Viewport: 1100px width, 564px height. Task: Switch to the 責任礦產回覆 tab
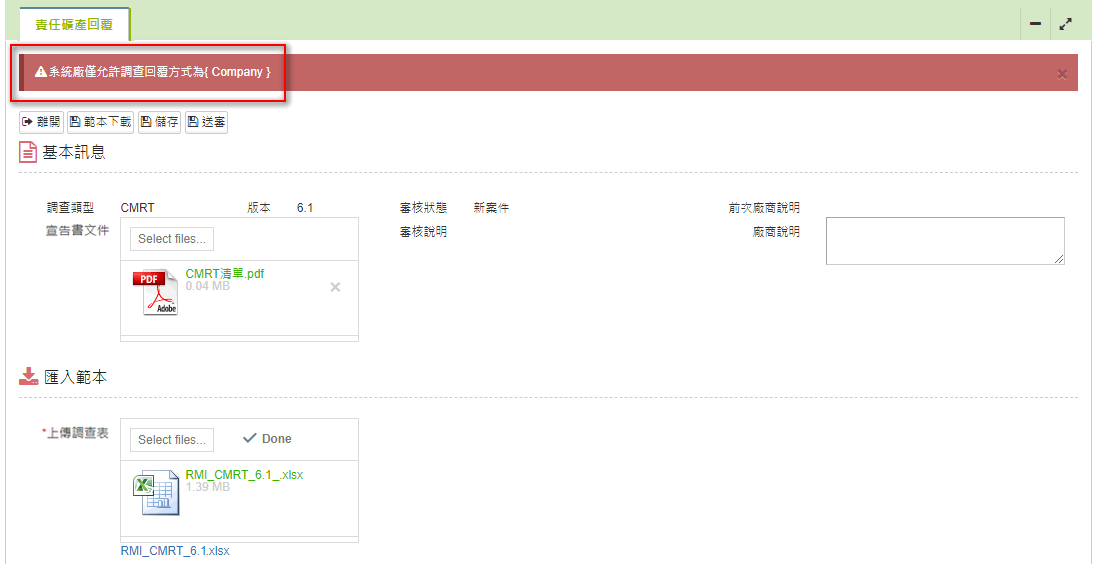(x=74, y=24)
